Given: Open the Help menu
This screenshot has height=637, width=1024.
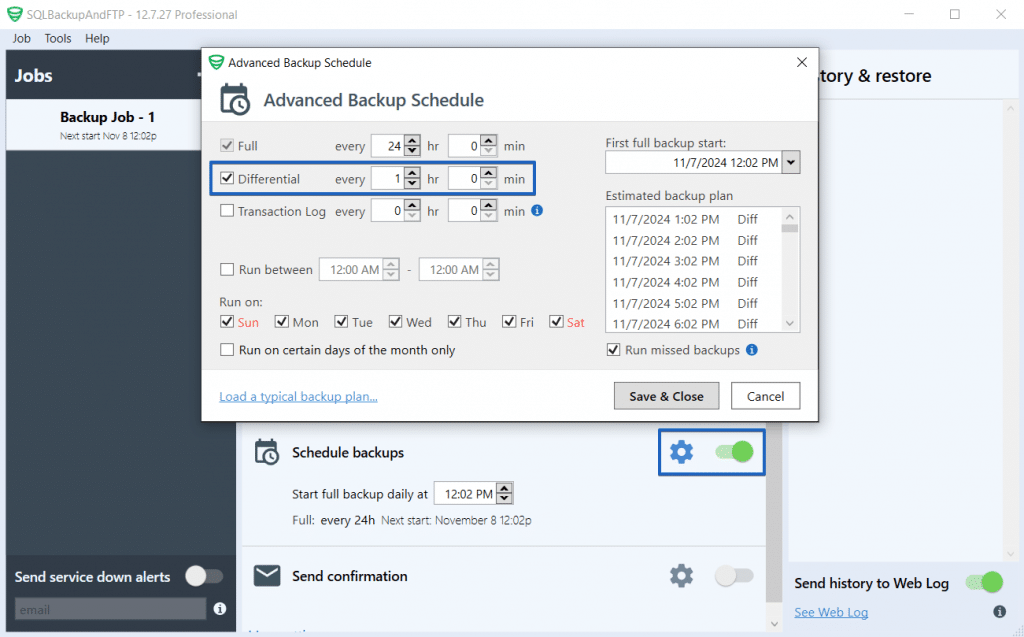Looking at the screenshot, I should tap(97, 38).
